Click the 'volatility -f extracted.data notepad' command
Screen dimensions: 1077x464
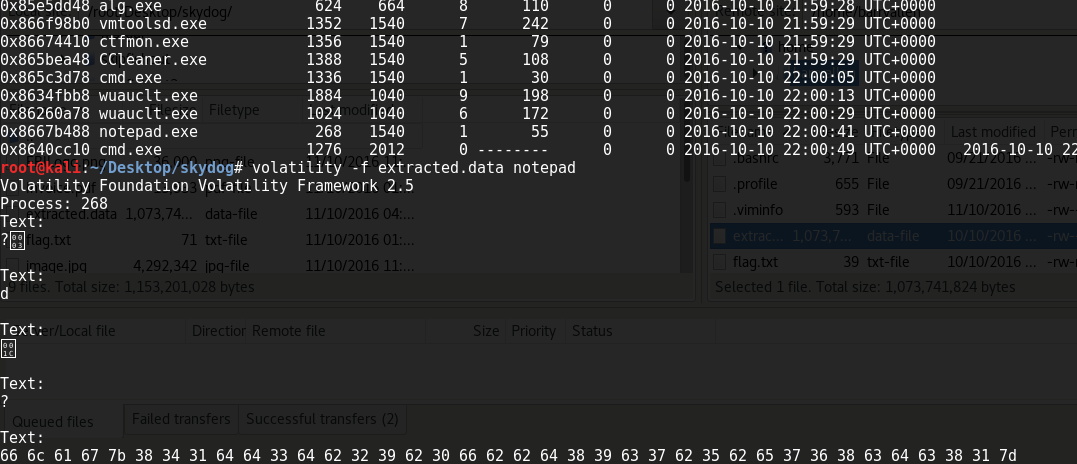click(x=414, y=167)
